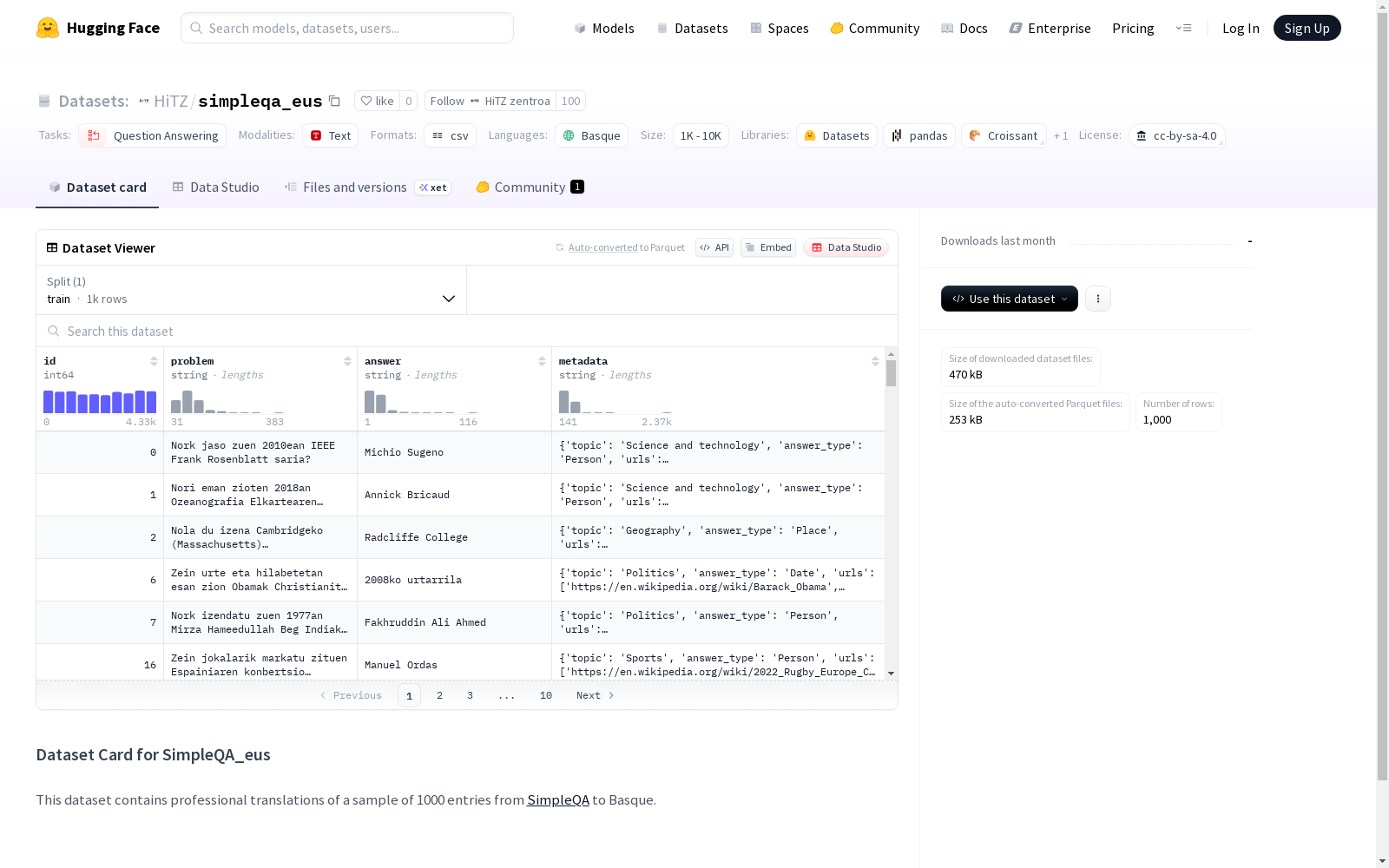Show the +1 additional libraries
The width and height of the screenshot is (1389, 868).
pos(1061,135)
